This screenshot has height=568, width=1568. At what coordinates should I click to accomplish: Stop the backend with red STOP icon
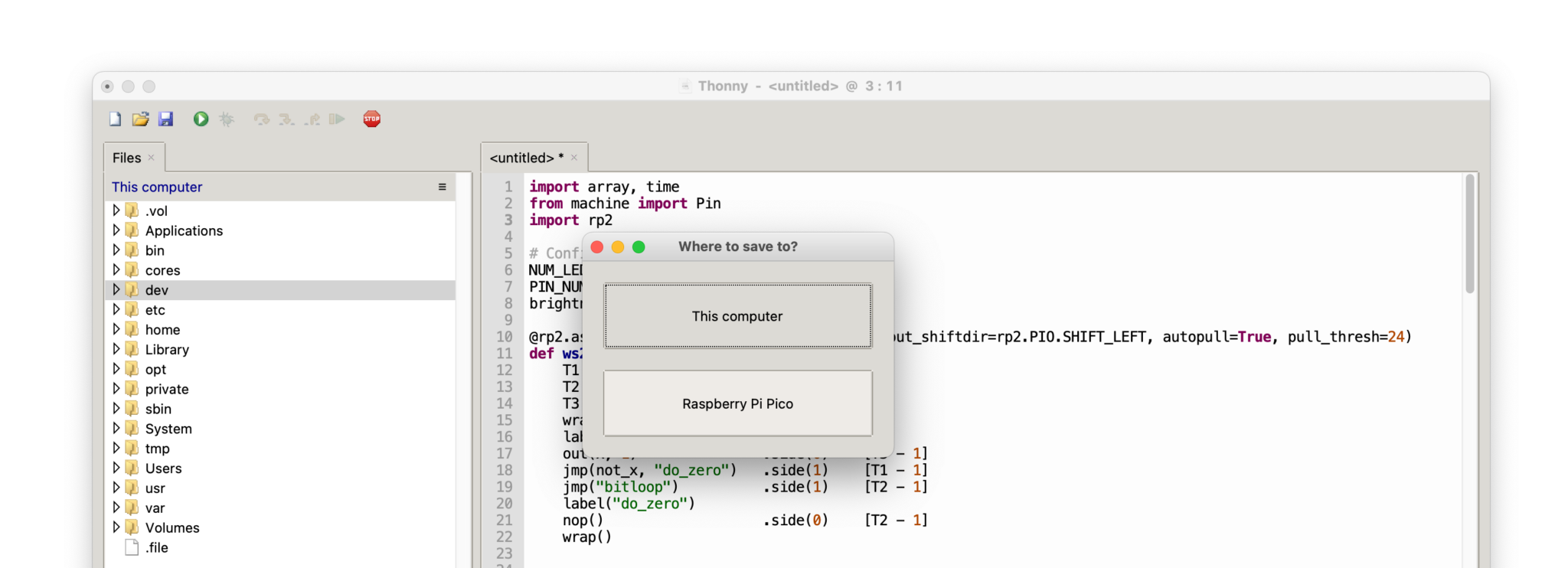tap(372, 119)
